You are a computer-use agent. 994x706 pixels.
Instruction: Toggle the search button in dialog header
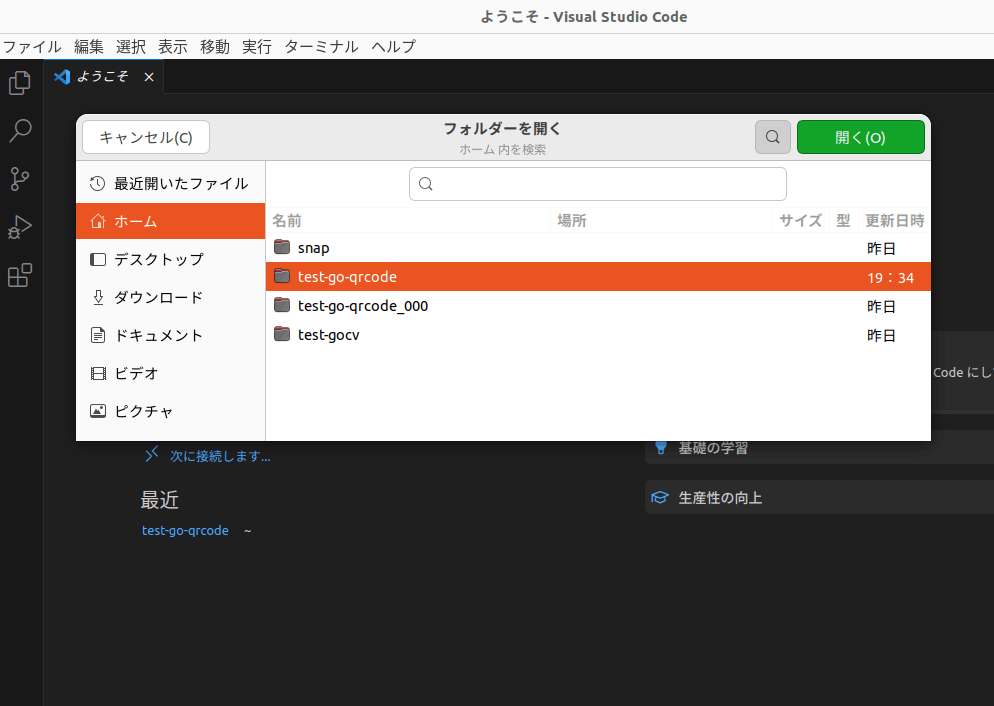pyautogui.click(x=773, y=137)
